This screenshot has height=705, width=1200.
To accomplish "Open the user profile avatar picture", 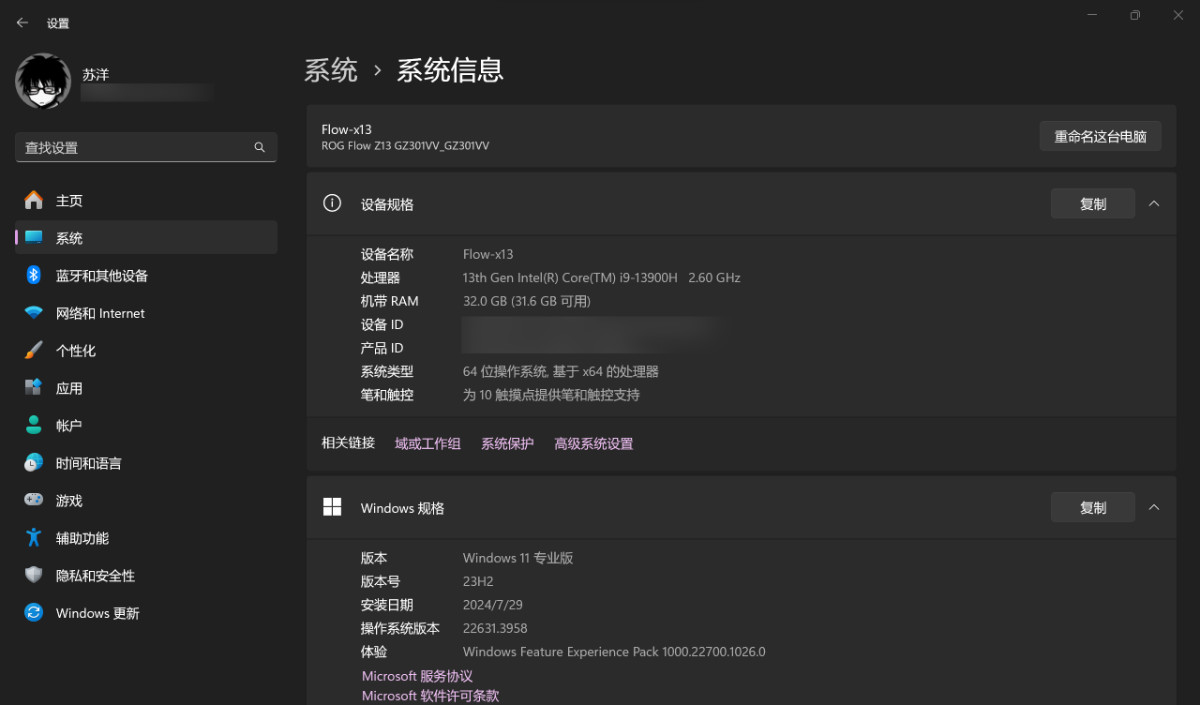I will [x=43, y=81].
